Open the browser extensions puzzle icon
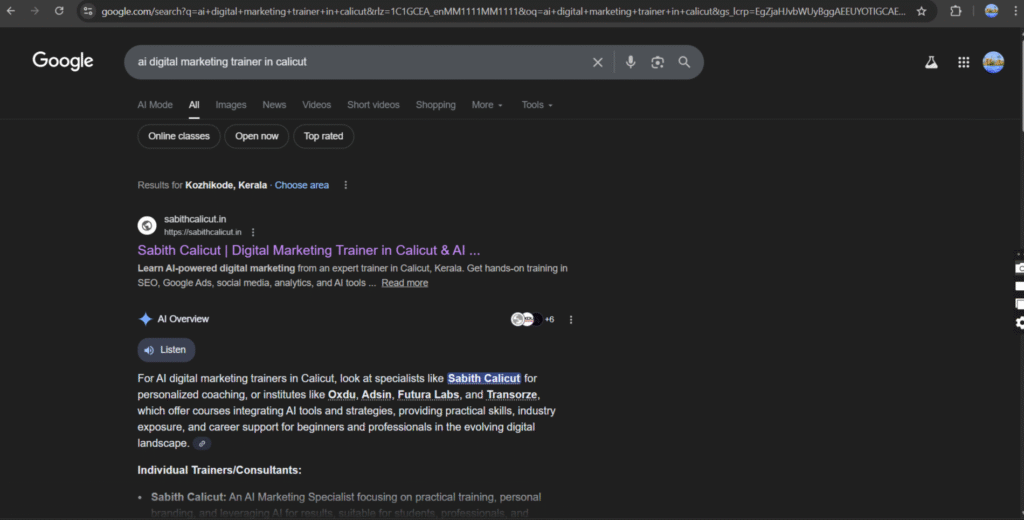This screenshot has height=520, width=1024. tap(955, 11)
